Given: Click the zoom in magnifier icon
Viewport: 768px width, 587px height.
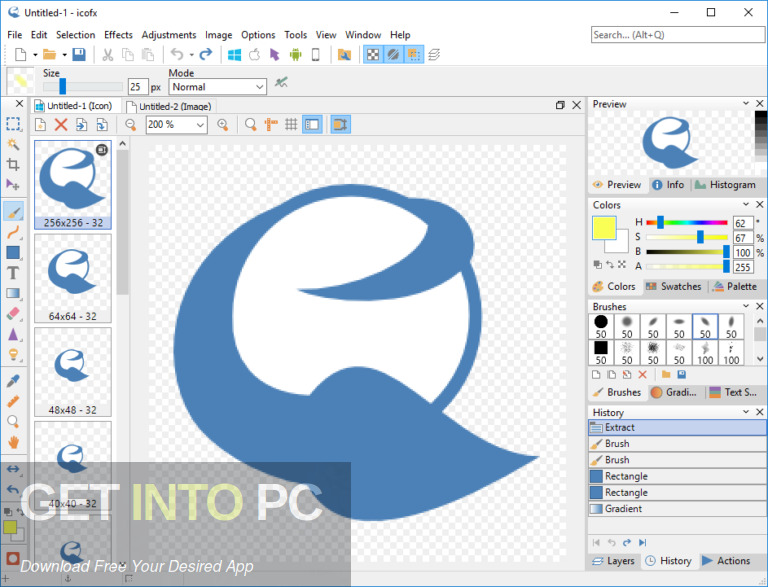Looking at the screenshot, I should (223, 124).
